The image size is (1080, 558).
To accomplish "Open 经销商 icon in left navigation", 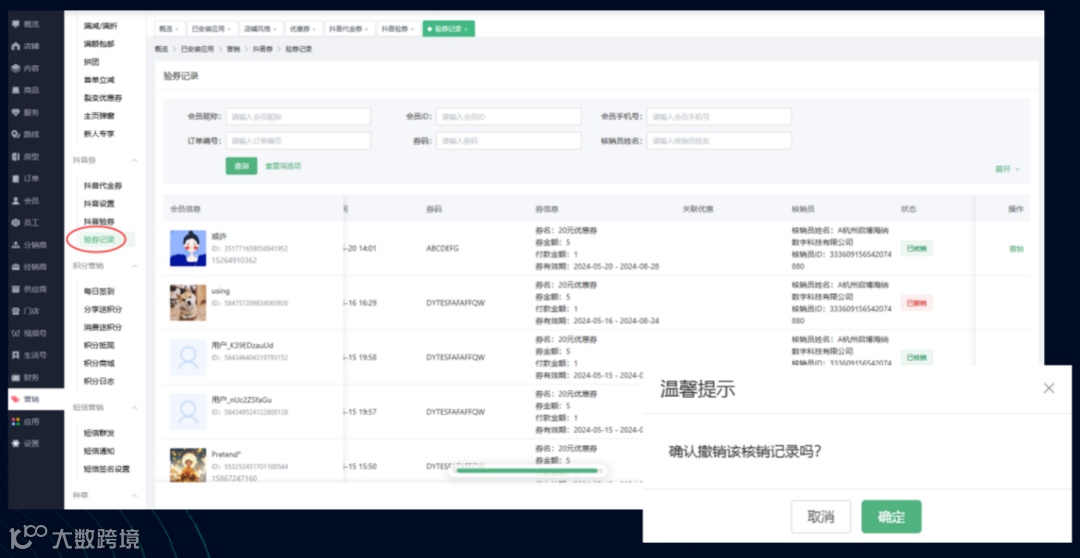I will (x=16, y=267).
